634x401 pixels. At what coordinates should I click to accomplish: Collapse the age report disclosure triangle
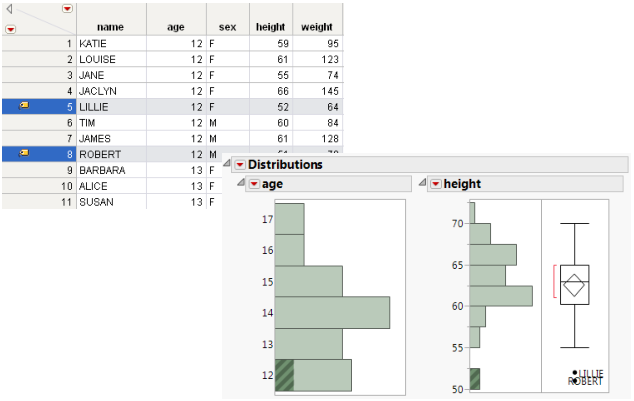241,184
